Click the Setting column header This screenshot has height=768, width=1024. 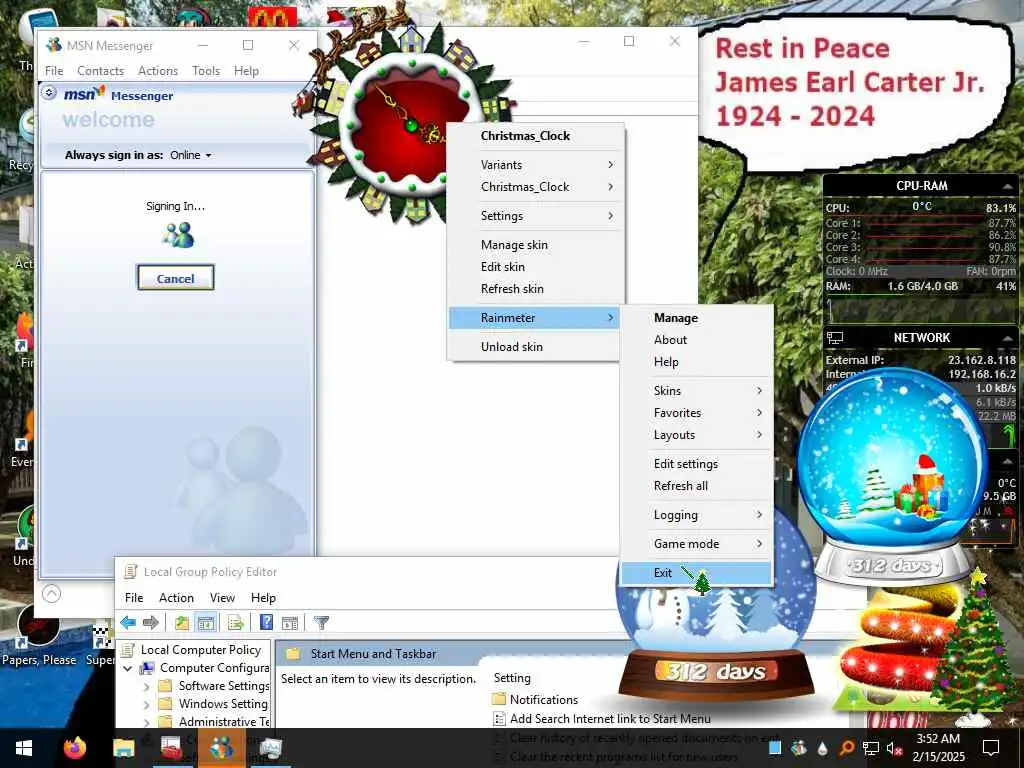click(x=512, y=678)
